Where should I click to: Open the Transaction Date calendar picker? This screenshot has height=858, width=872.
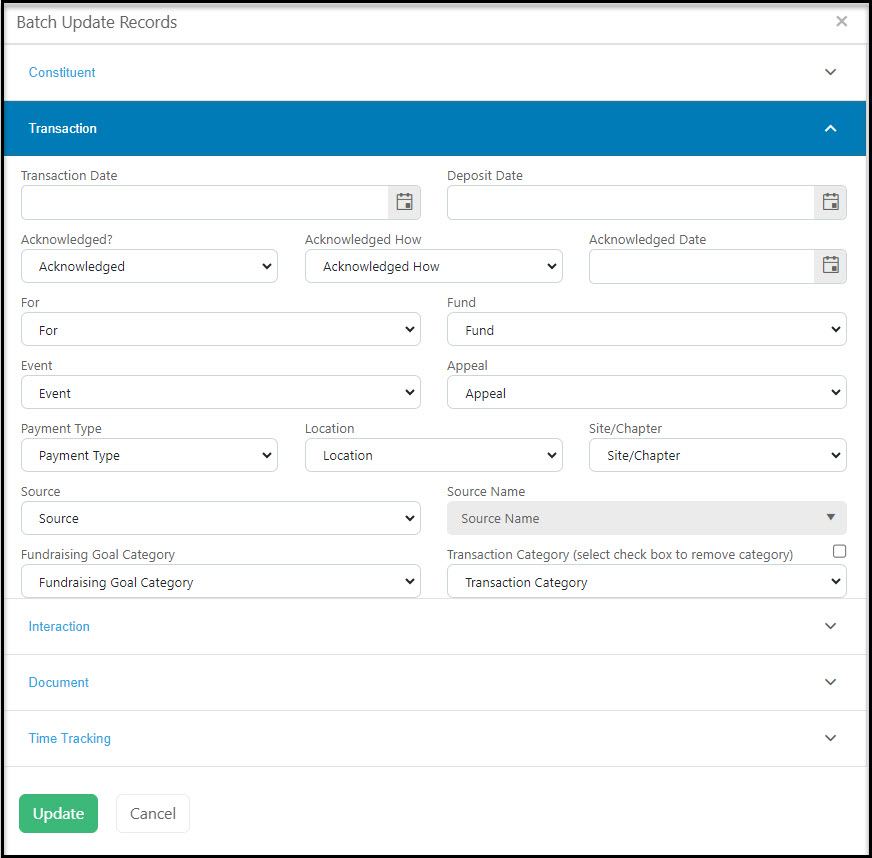(x=404, y=202)
